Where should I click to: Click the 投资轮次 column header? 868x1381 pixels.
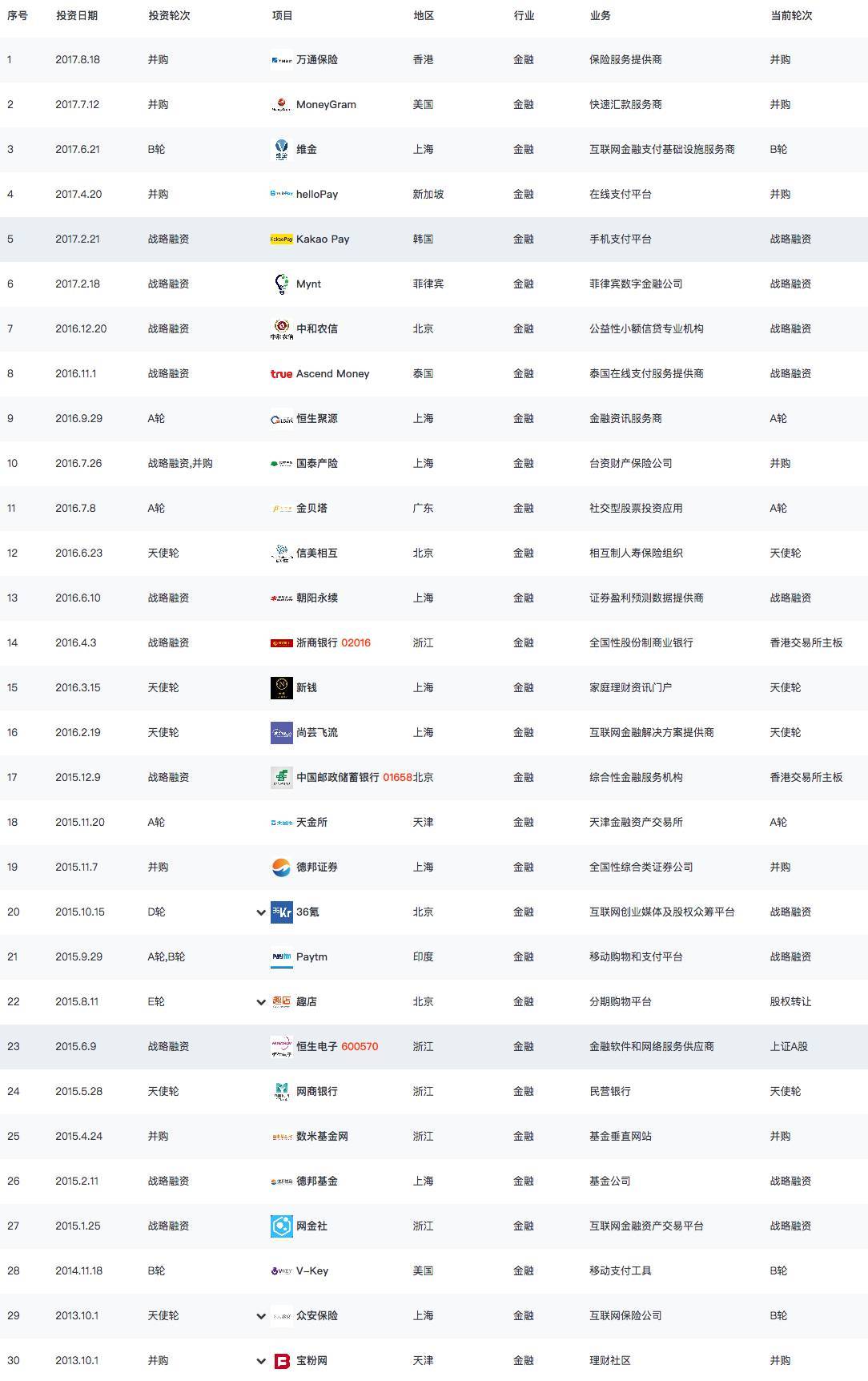click(x=169, y=15)
